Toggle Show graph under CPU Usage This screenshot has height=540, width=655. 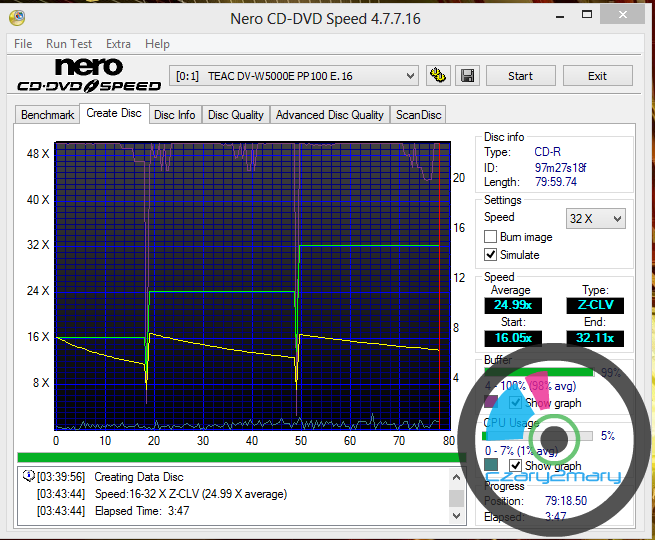[515, 466]
